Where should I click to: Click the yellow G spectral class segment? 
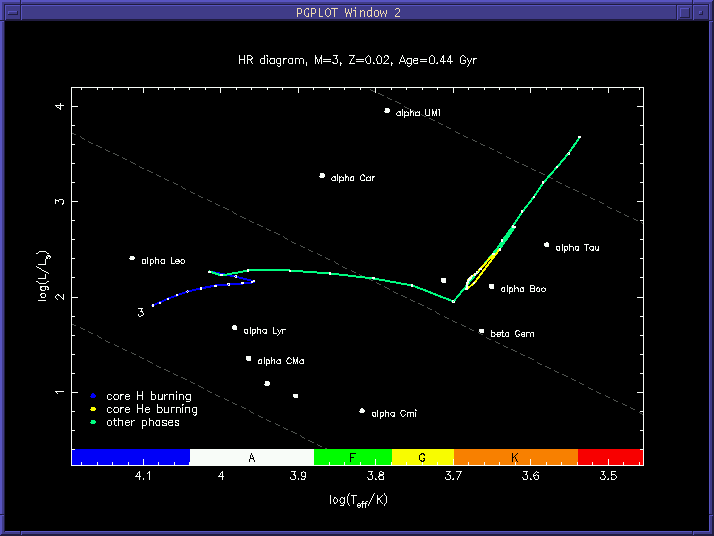click(423, 457)
